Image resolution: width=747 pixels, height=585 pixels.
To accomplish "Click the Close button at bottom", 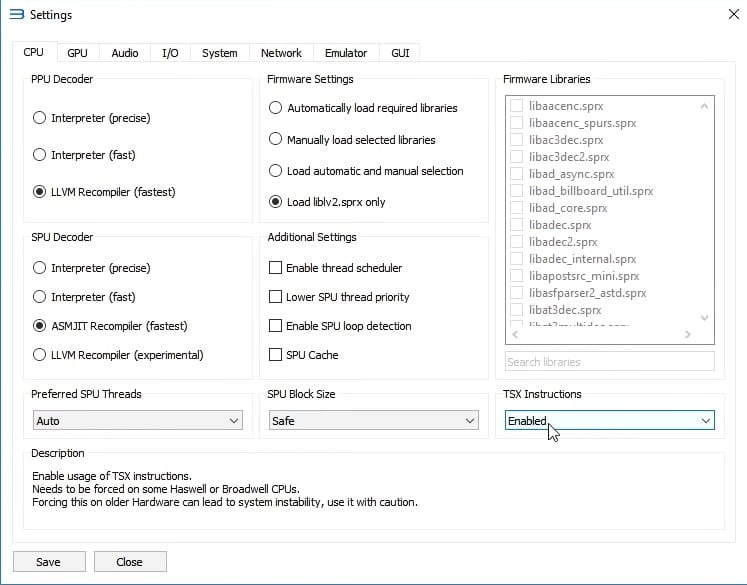I will (x=129, y=562).
